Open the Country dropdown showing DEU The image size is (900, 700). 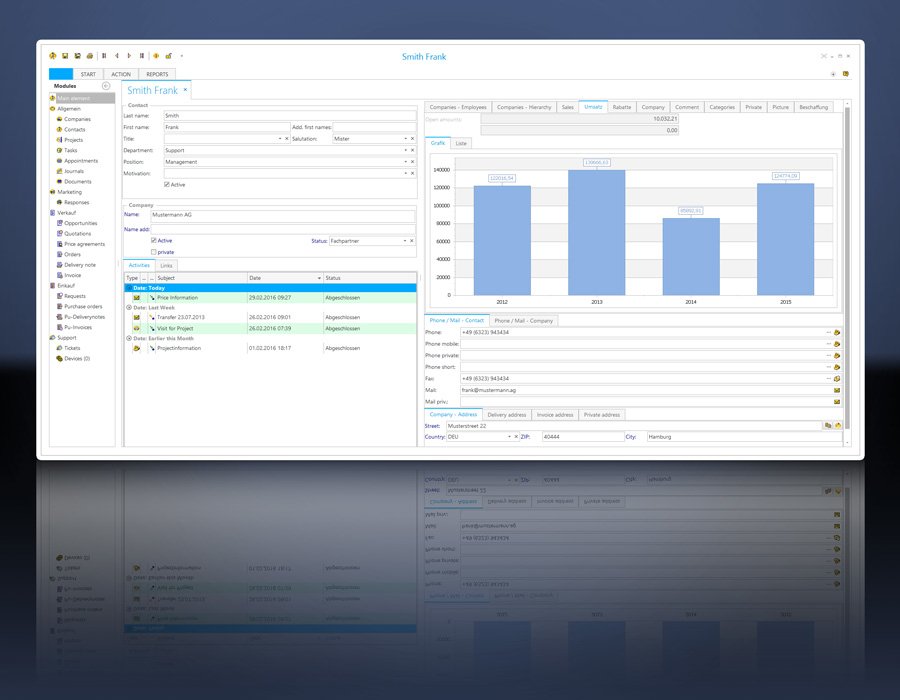click(509, 437)
